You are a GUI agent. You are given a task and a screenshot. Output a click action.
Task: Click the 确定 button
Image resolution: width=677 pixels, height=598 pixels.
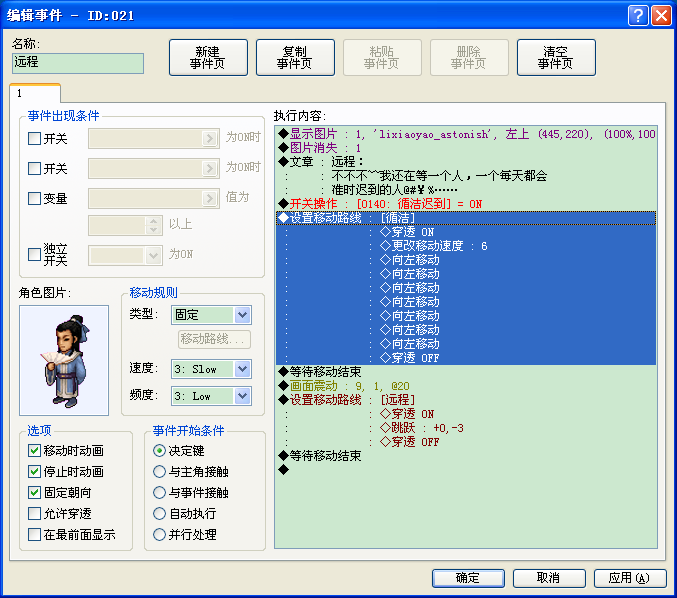tap(468, 578)
